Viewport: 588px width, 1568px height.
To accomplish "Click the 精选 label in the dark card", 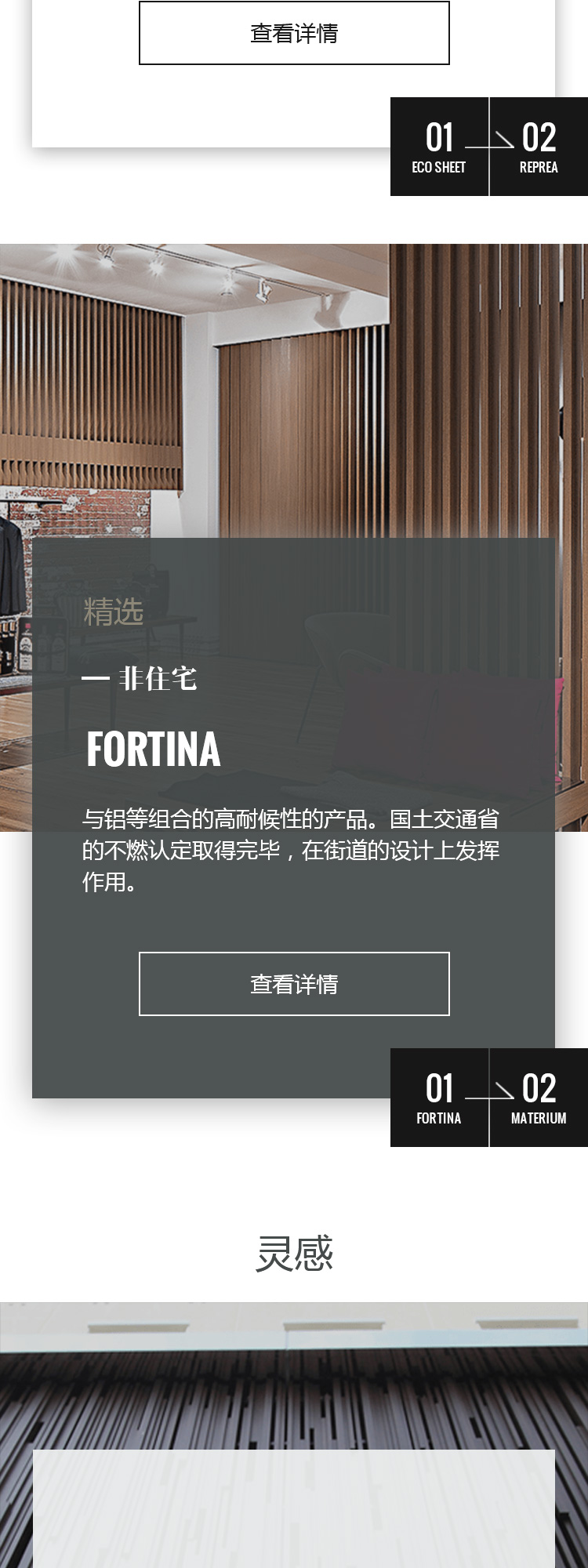I will point(114,612).
